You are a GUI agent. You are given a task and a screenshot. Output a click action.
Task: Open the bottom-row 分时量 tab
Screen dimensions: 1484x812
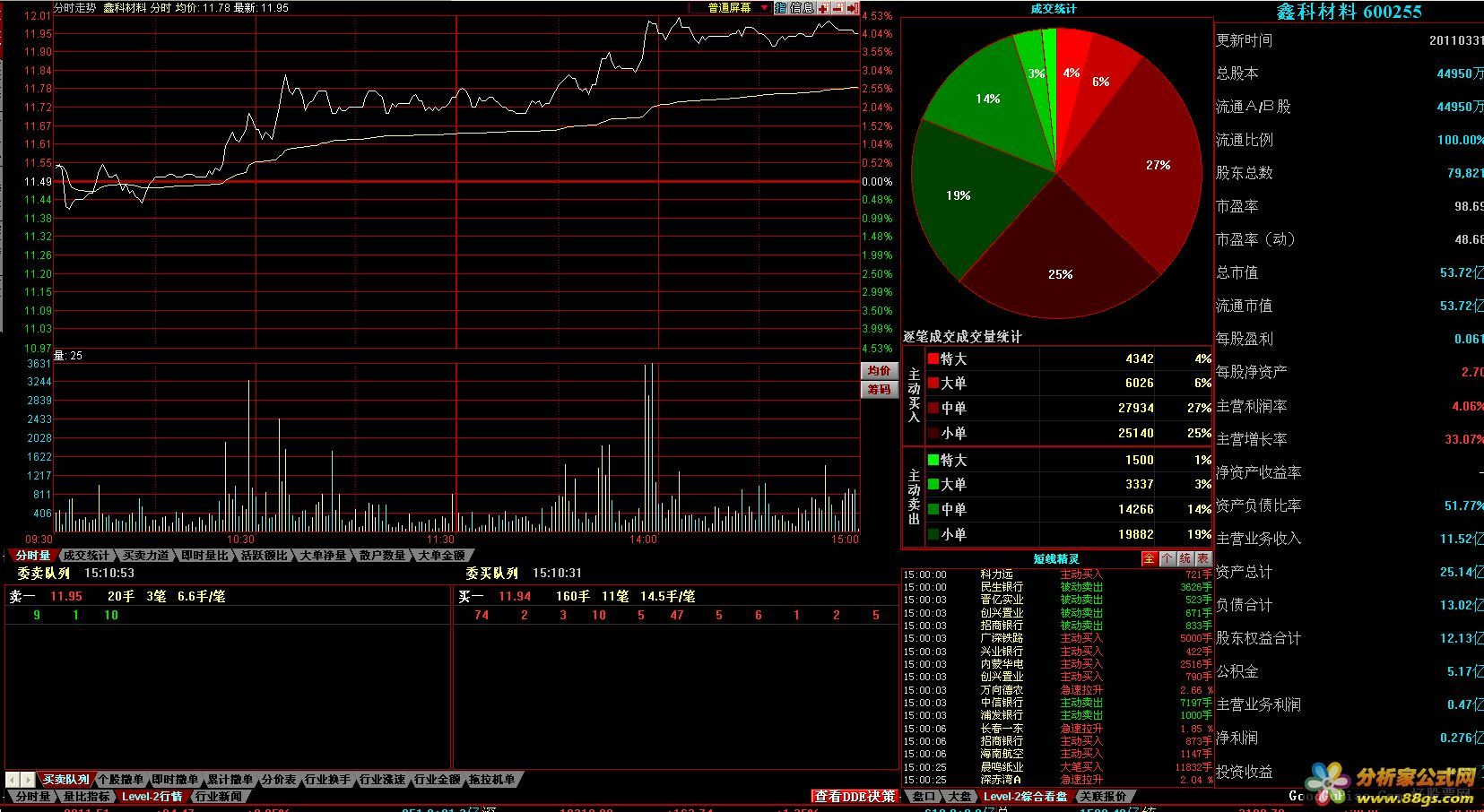(33, 796)
